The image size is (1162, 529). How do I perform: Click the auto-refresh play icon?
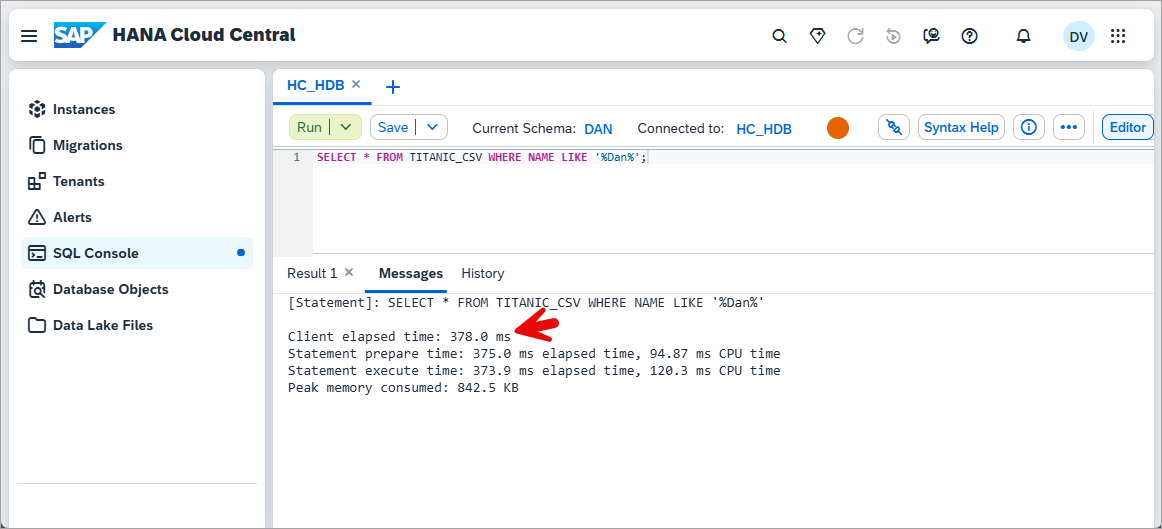click(893, 36)
